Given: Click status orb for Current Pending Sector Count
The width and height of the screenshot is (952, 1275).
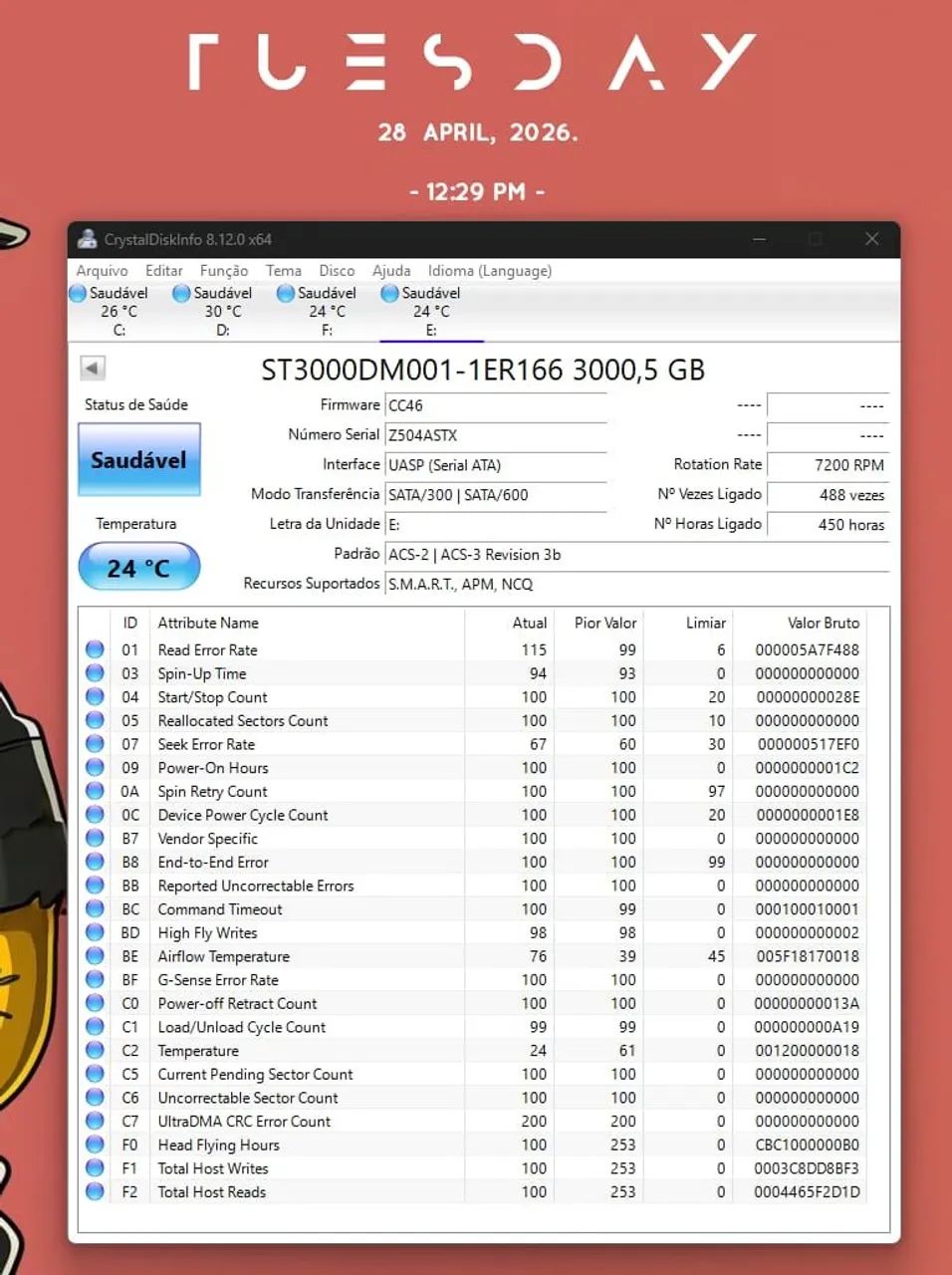Looking at the screenshot, I should click(95, 1074).
